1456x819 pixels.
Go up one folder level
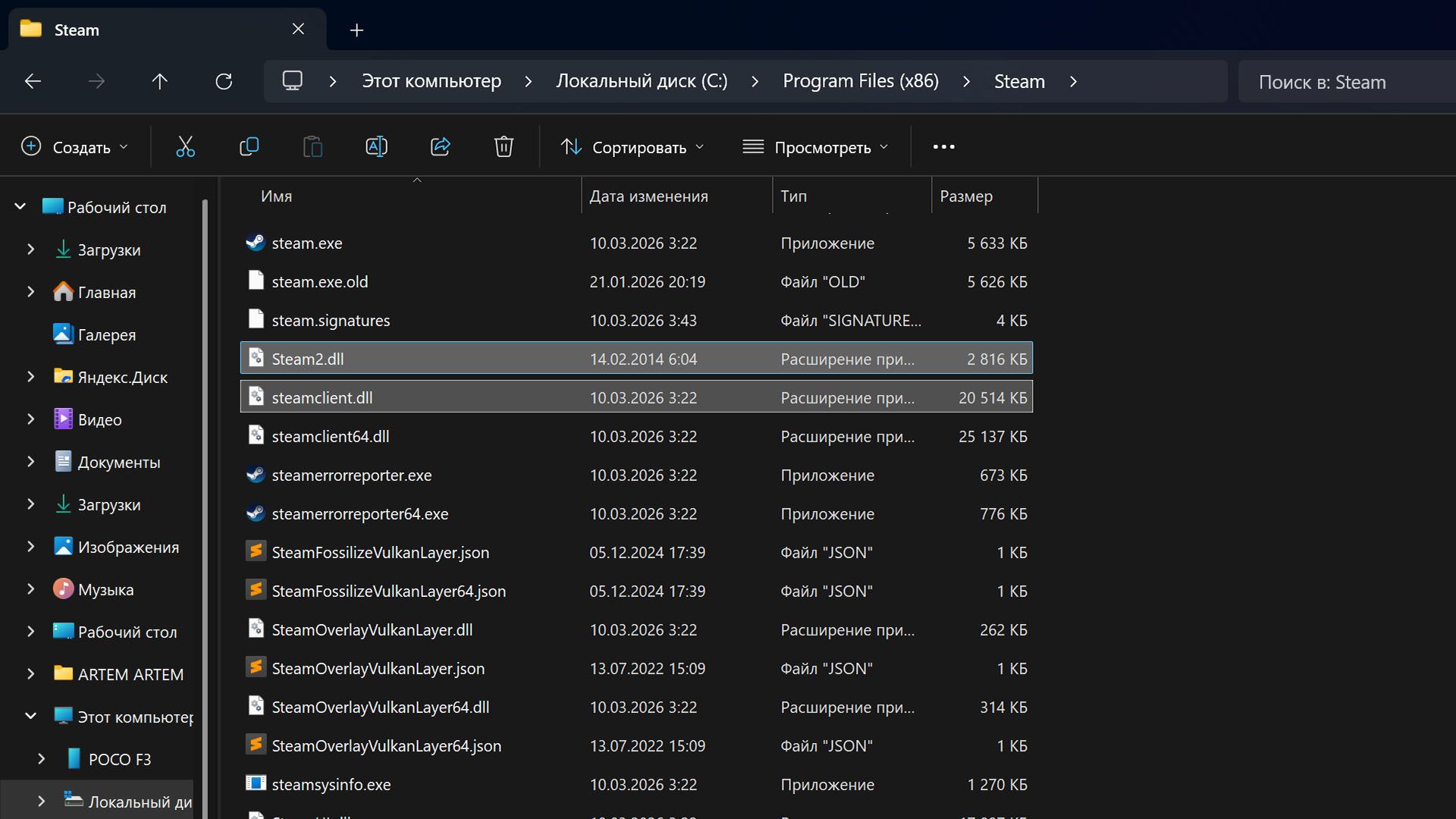click(159, 81)
